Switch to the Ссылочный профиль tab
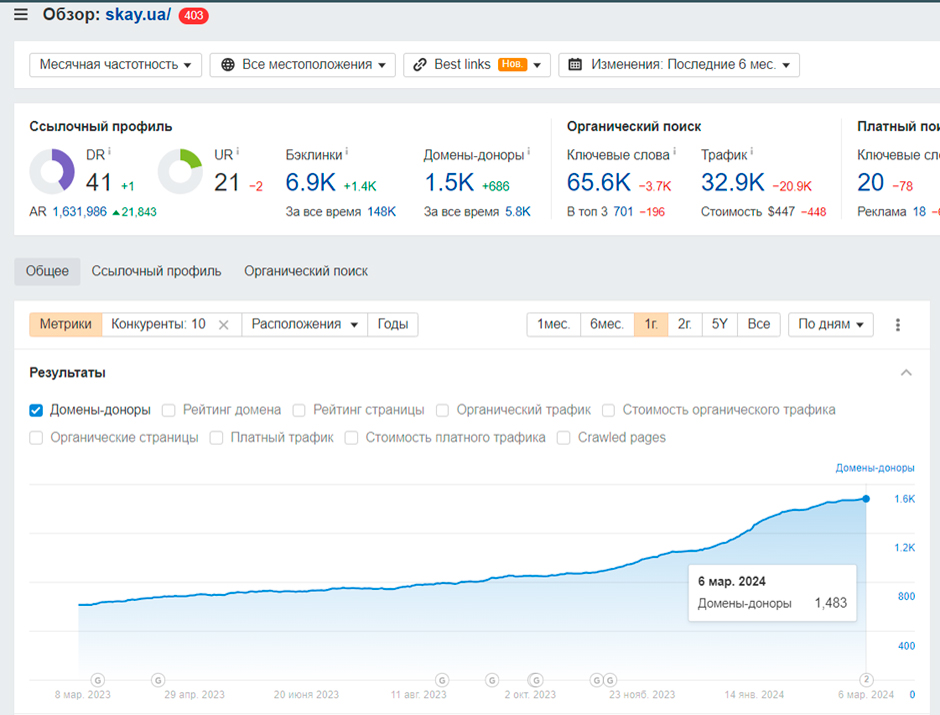Screen dimensions: 940x715 tap(156, 271)
